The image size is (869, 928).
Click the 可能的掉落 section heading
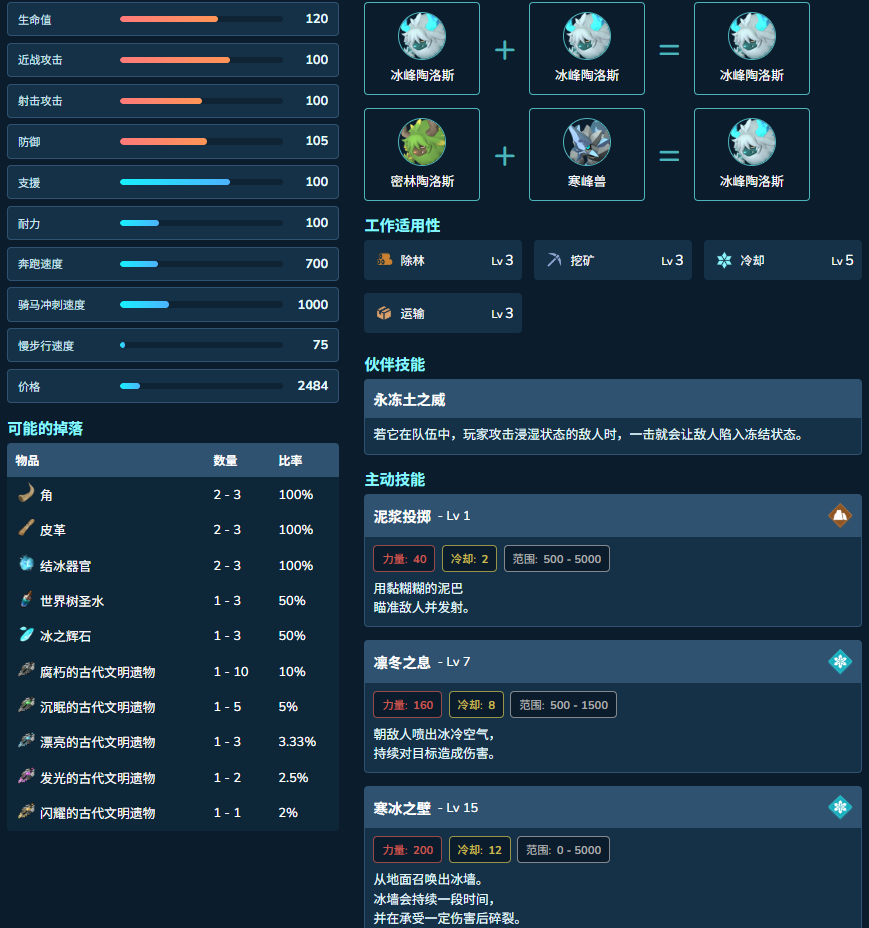pos(45,428)
